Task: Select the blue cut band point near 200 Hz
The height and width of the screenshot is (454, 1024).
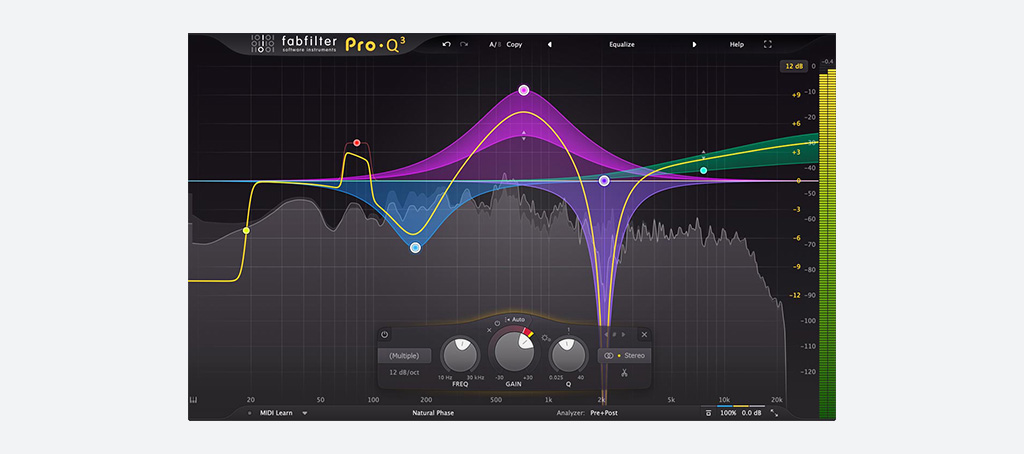Action: [x=415, y=248]
